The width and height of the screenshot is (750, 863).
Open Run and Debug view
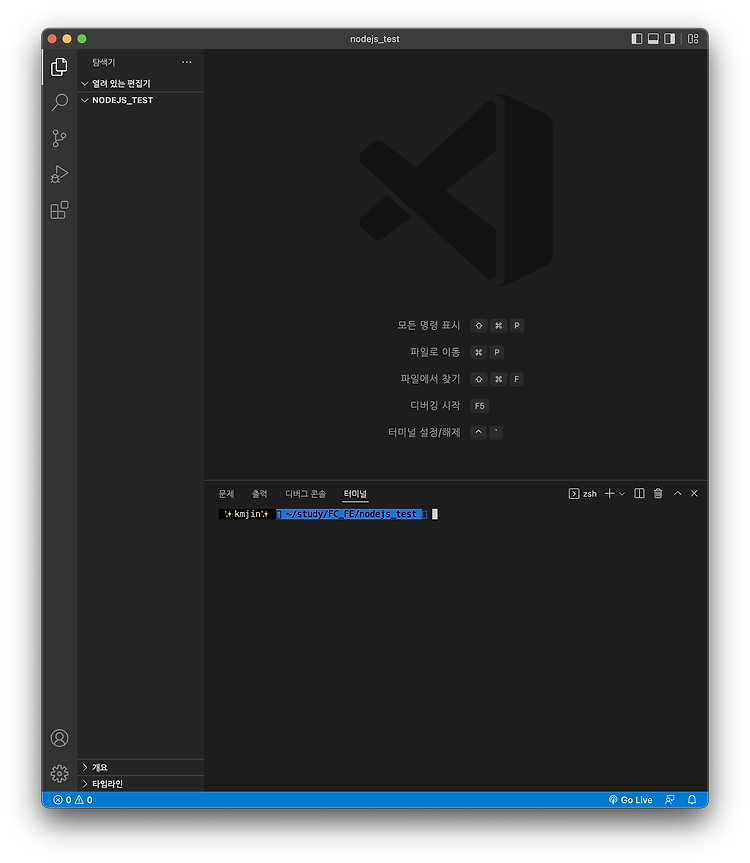[59, 174]
